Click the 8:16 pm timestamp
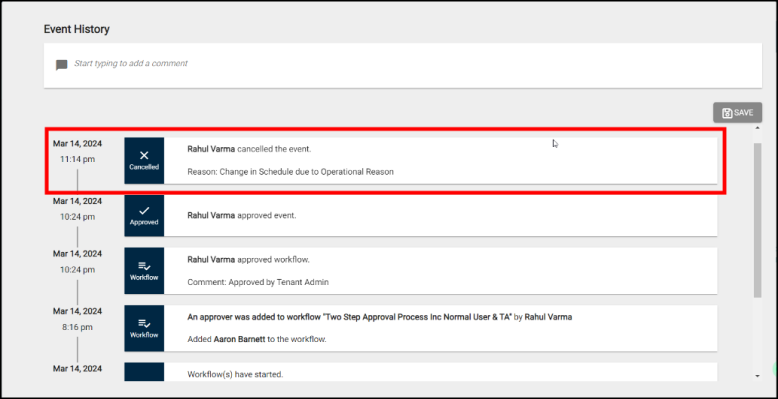Screen dimensions: 778x399 click(77, 327)
